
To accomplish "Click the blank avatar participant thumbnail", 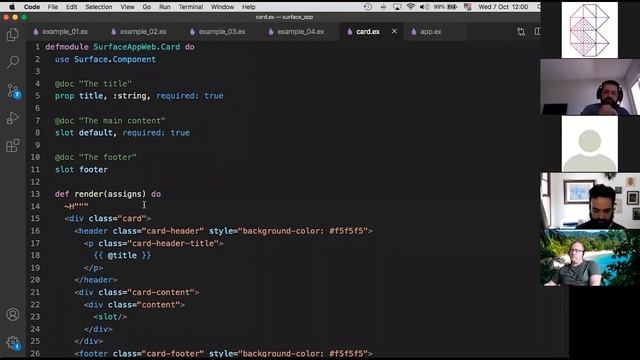I will [x=589, y=144].
